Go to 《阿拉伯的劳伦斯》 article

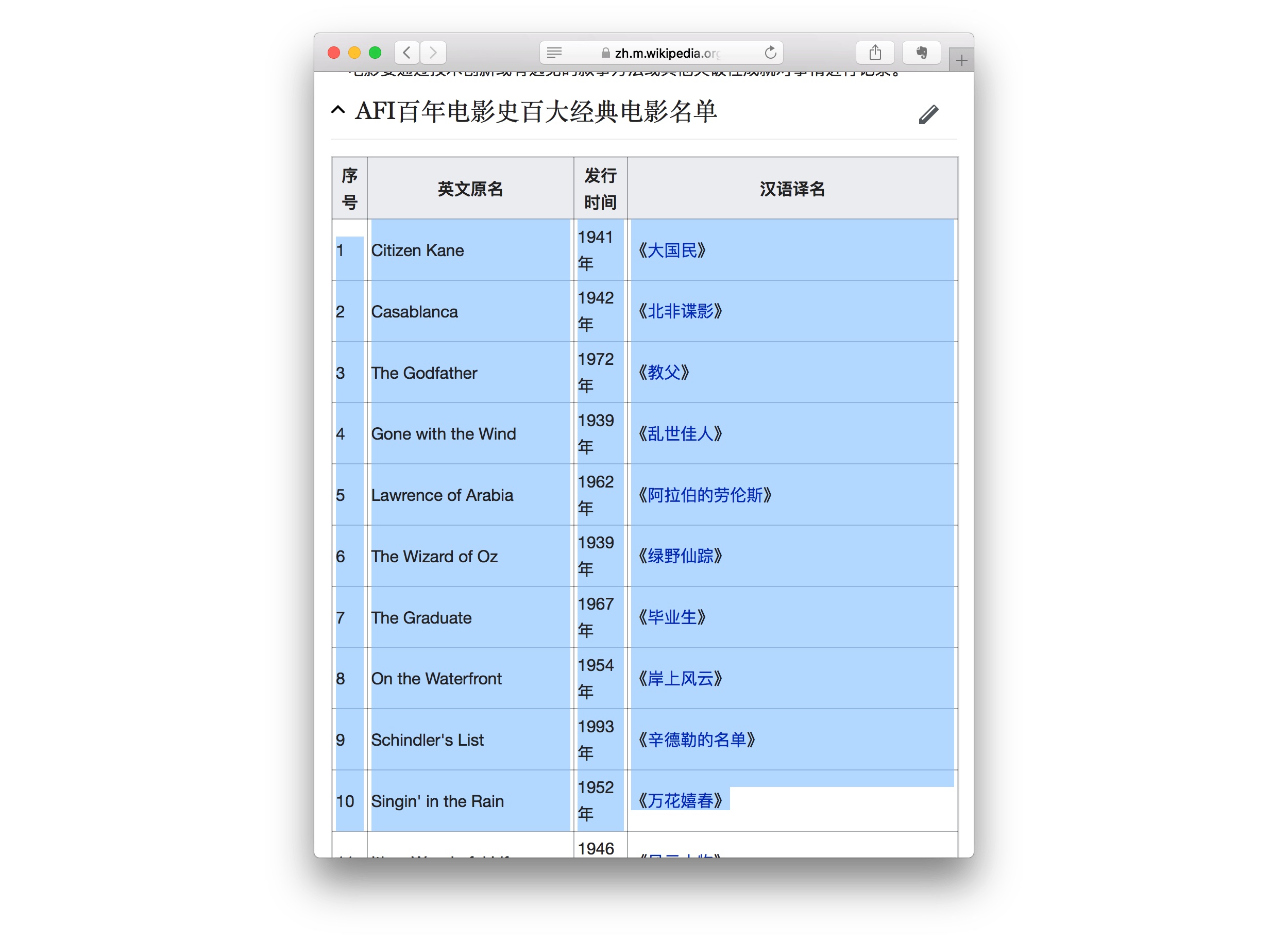tap(705, 495)
